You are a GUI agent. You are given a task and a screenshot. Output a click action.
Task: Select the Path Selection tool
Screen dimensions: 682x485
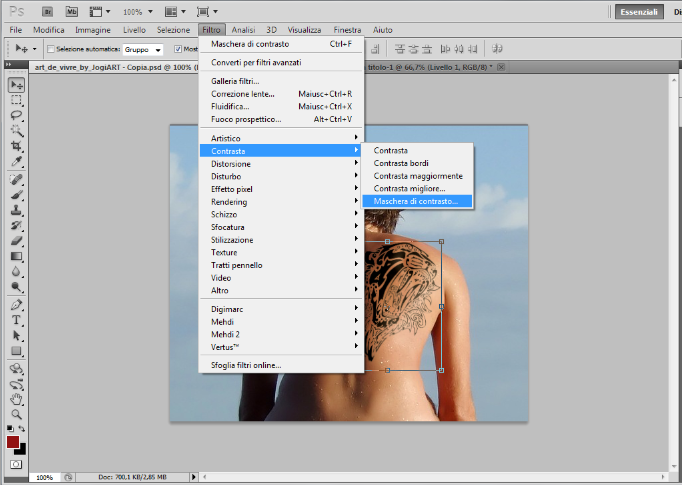click(16, 335)
